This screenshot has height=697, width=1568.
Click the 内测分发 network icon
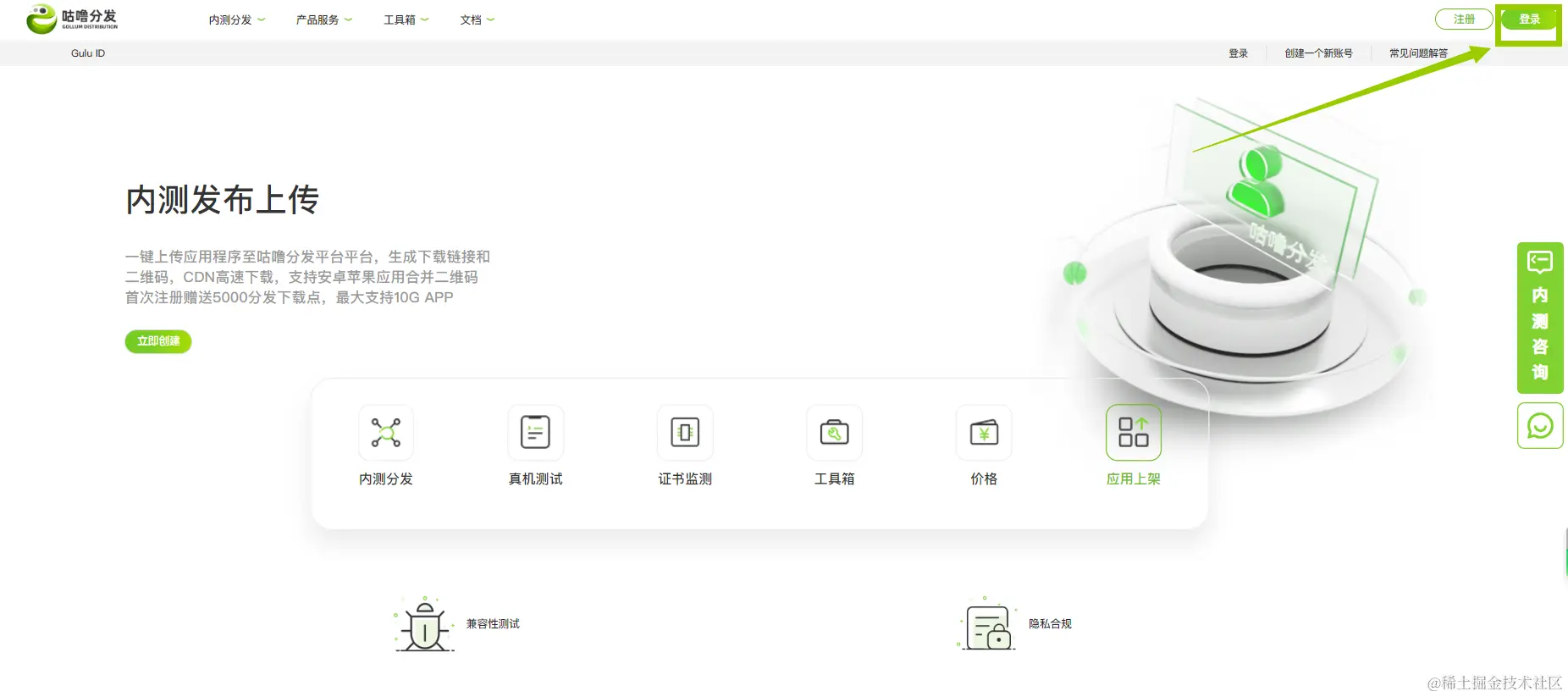(x=386, y=433)
